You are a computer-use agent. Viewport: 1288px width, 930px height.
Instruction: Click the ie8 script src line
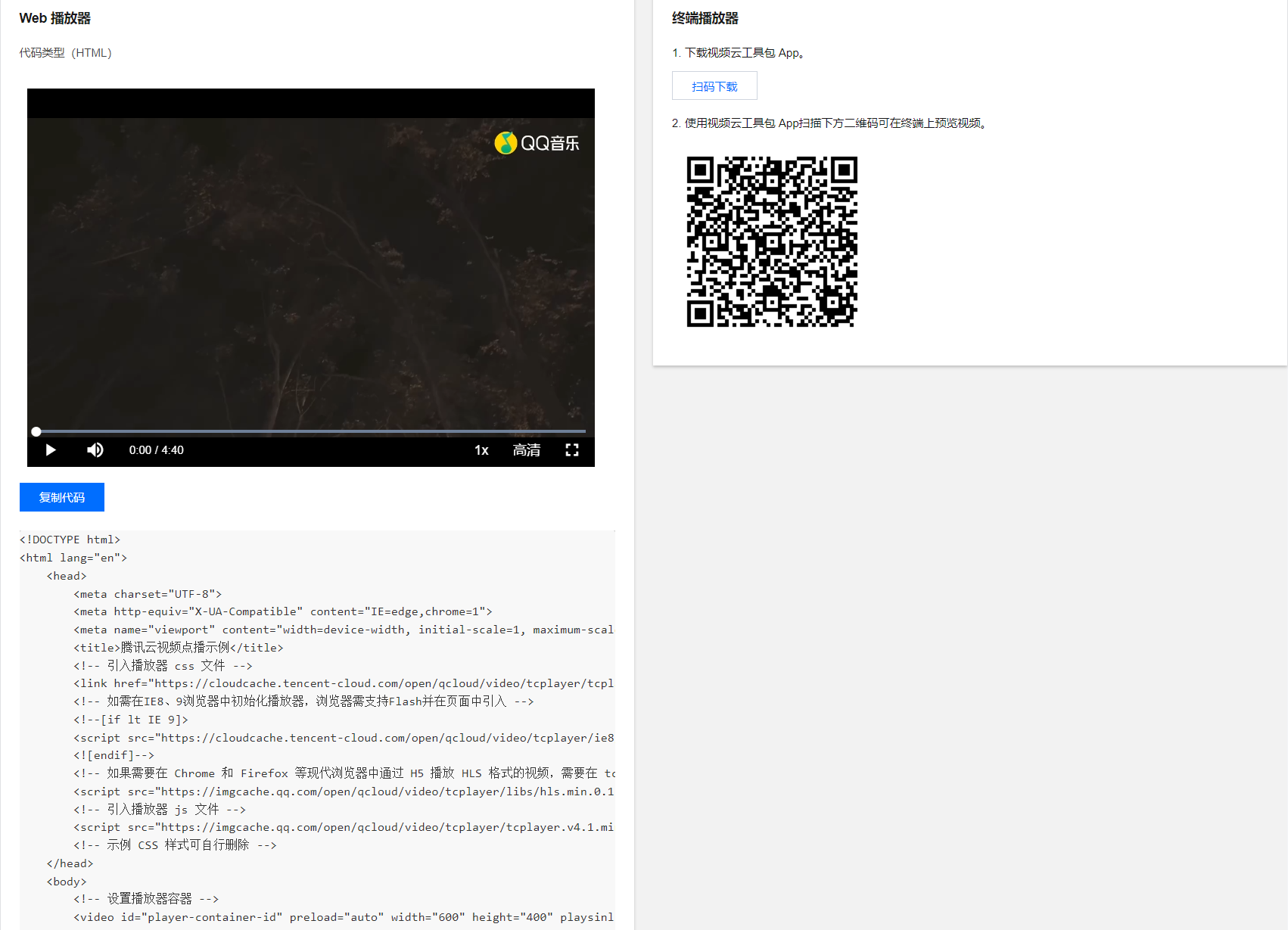(344, 738)
